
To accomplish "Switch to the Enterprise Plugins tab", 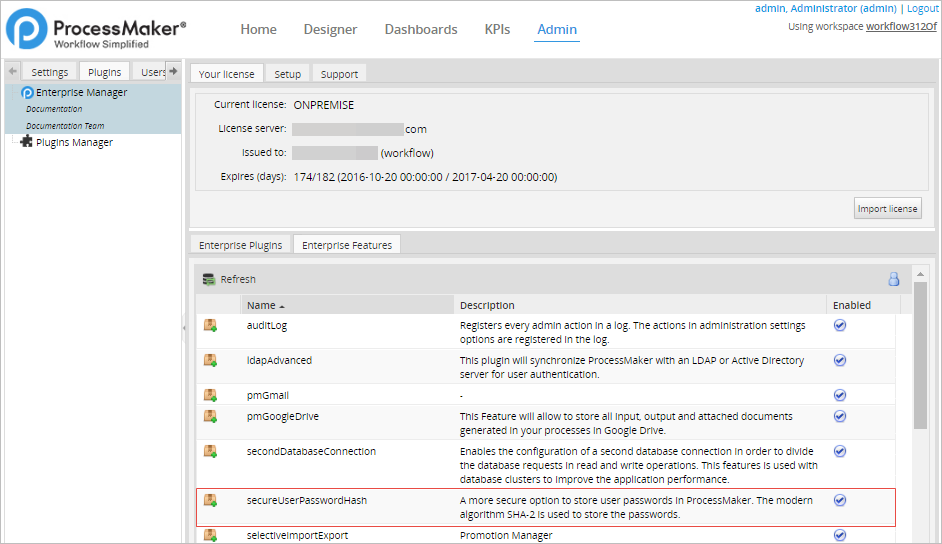I will (240, 245).
